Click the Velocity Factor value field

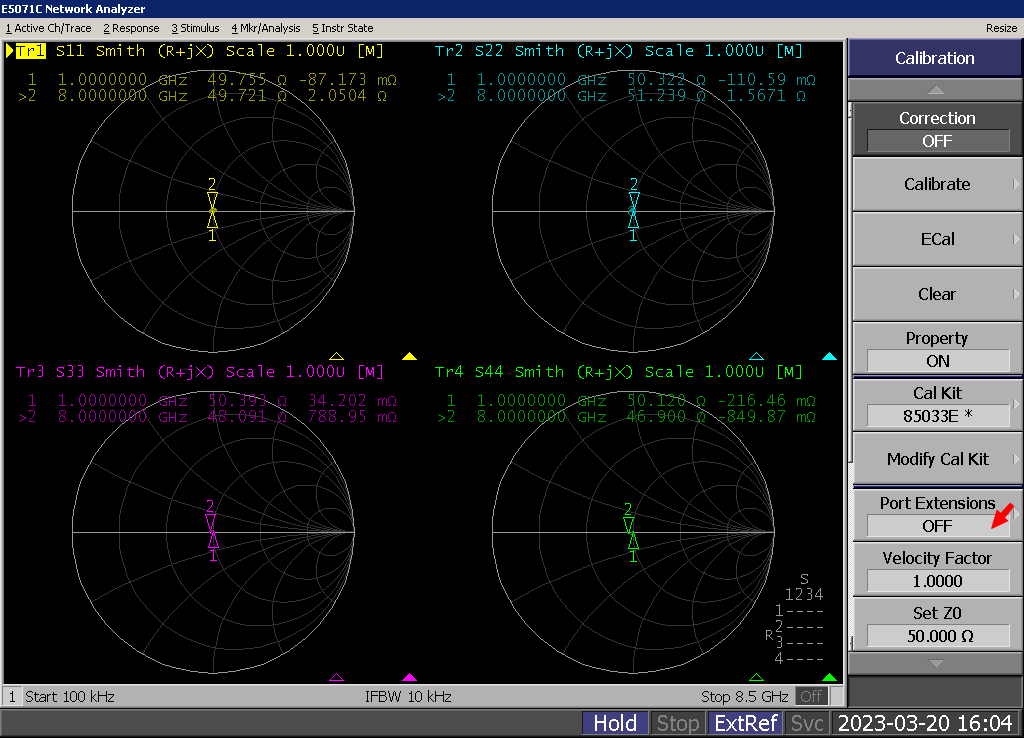tap(936, 580)
